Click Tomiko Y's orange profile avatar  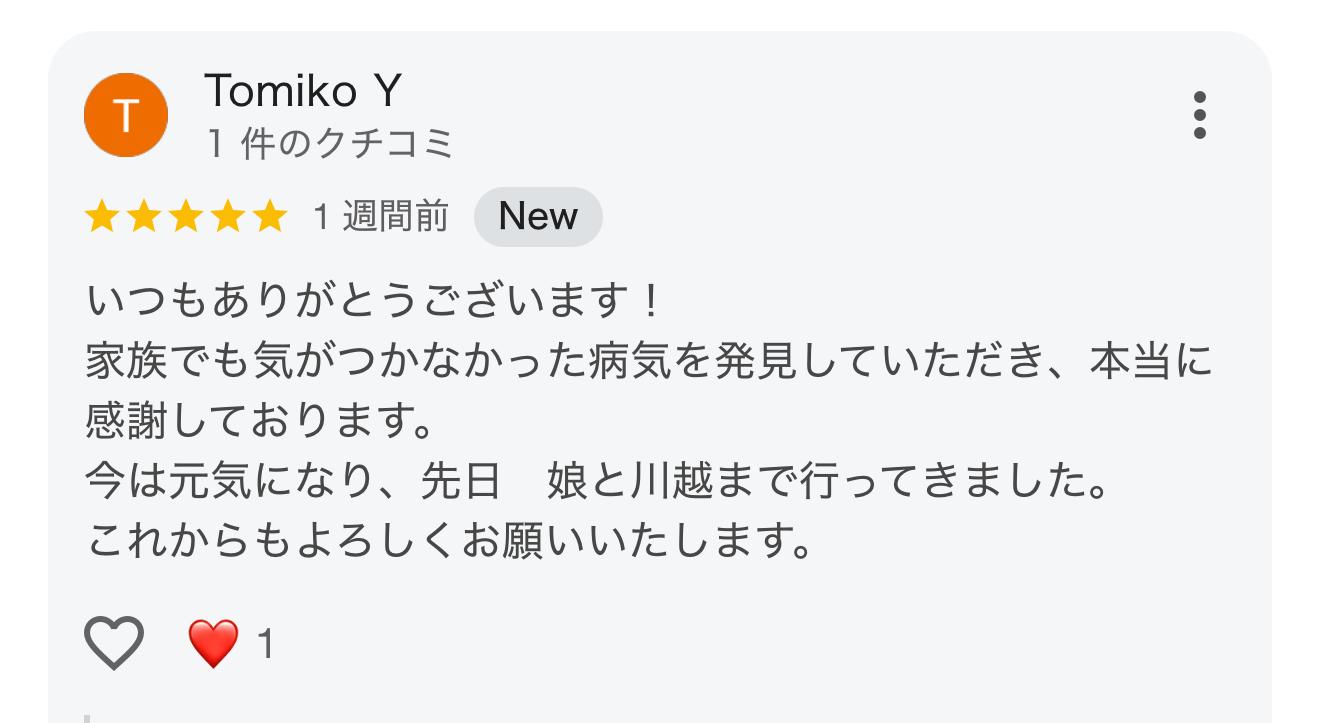pyautogui.click(x=124, y=115)
